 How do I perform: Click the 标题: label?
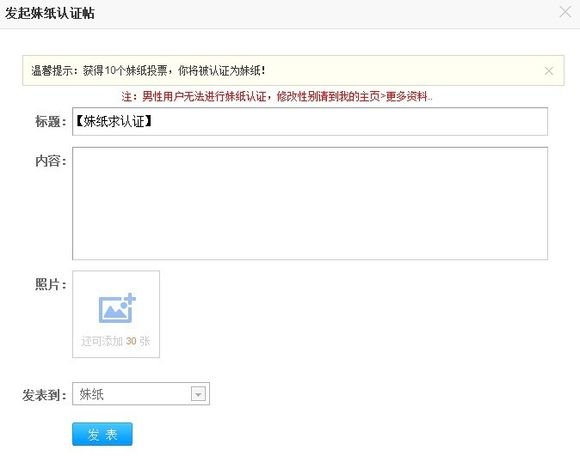[x=51, y=121]
